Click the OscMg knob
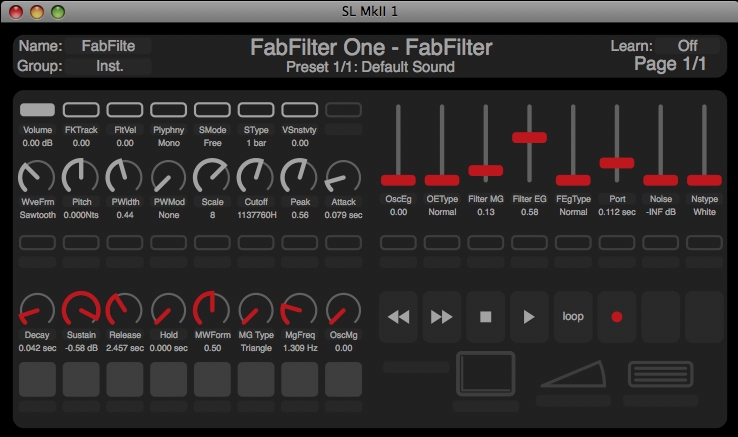The width and height of the screenshot is (738, 437). tap(344, 309)
